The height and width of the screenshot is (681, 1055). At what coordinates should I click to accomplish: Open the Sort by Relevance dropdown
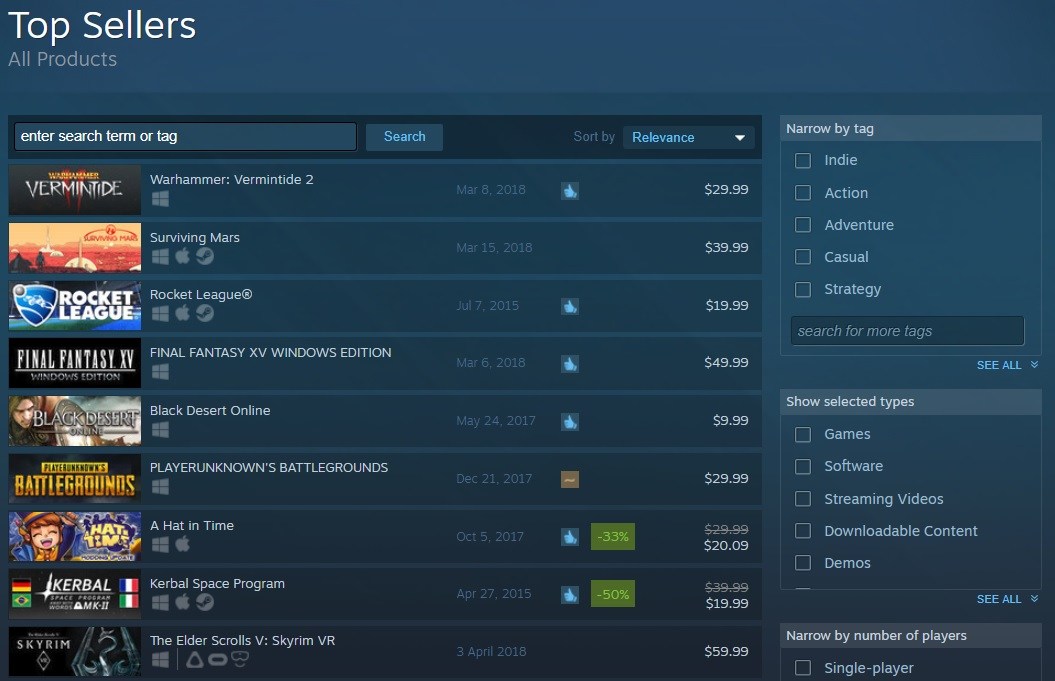pos(688,137)
